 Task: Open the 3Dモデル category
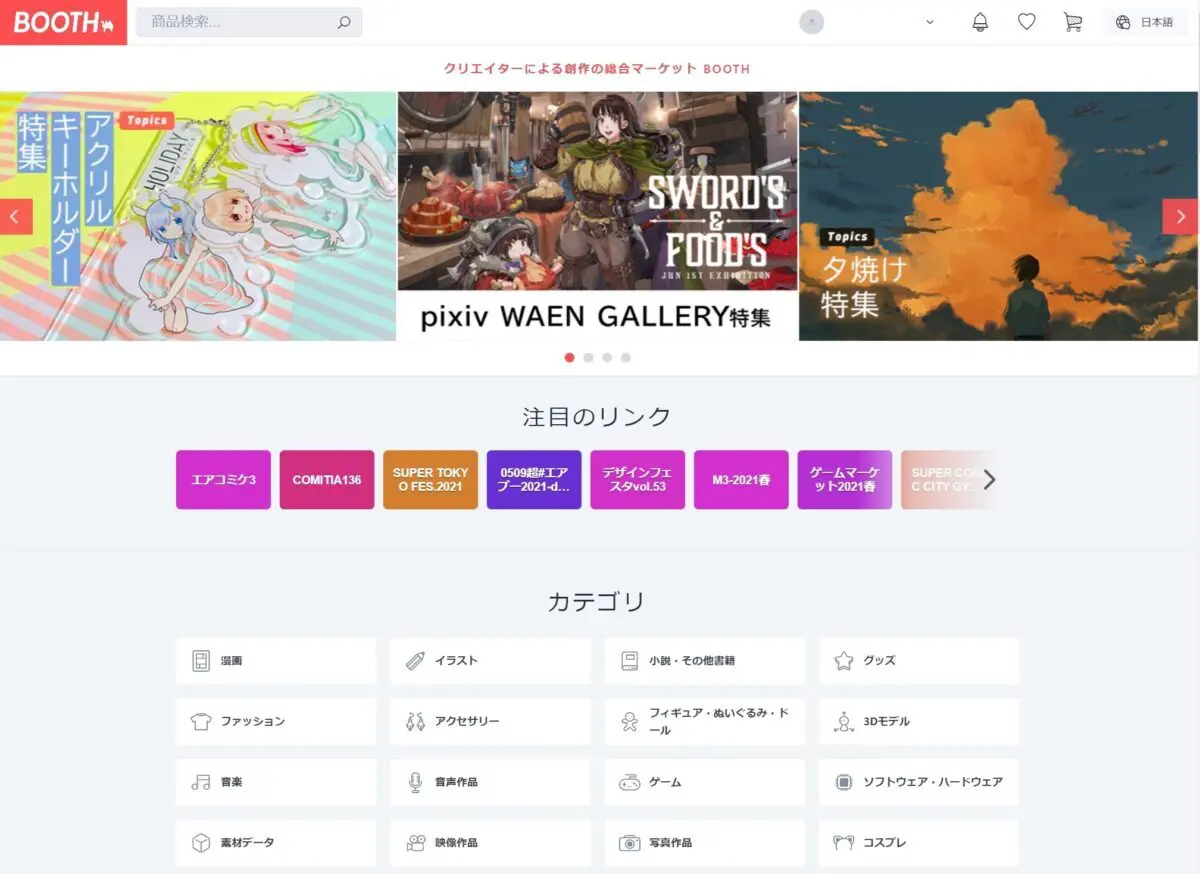click(919, 721)
